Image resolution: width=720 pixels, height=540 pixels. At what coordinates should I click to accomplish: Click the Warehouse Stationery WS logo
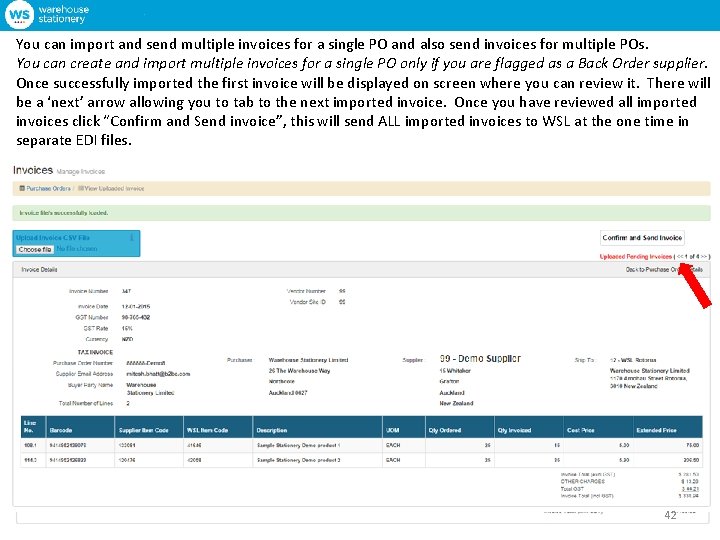(x=19, y=14)
